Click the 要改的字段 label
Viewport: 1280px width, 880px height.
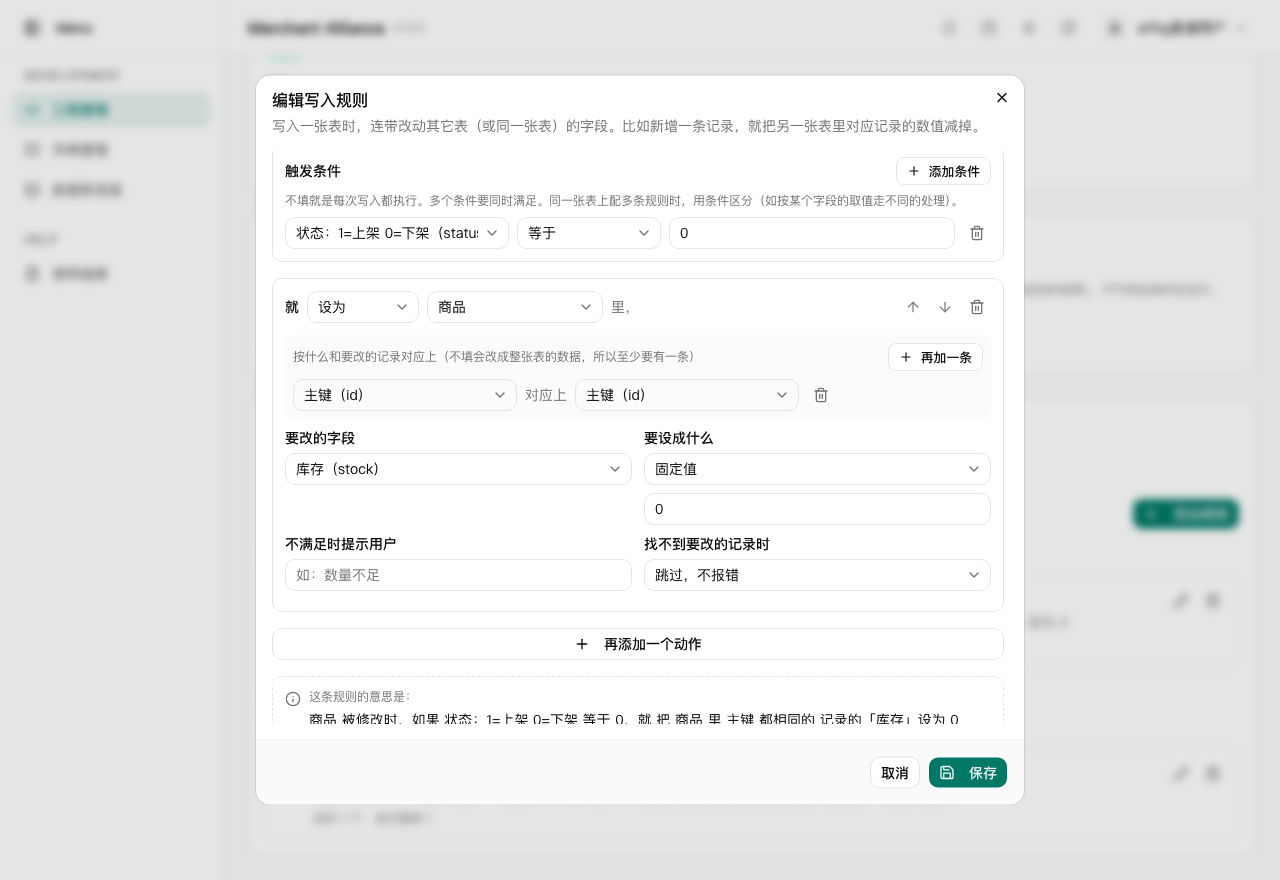point(320,438)
